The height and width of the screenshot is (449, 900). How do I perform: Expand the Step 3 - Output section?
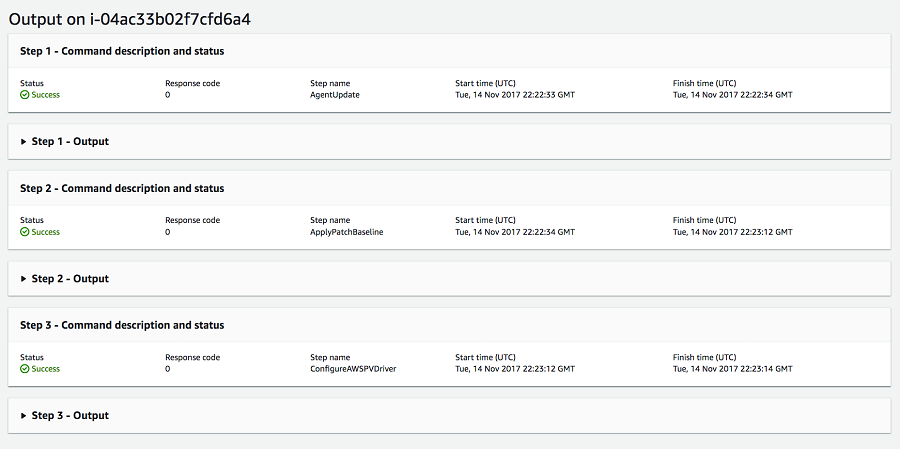click(24, 416)
